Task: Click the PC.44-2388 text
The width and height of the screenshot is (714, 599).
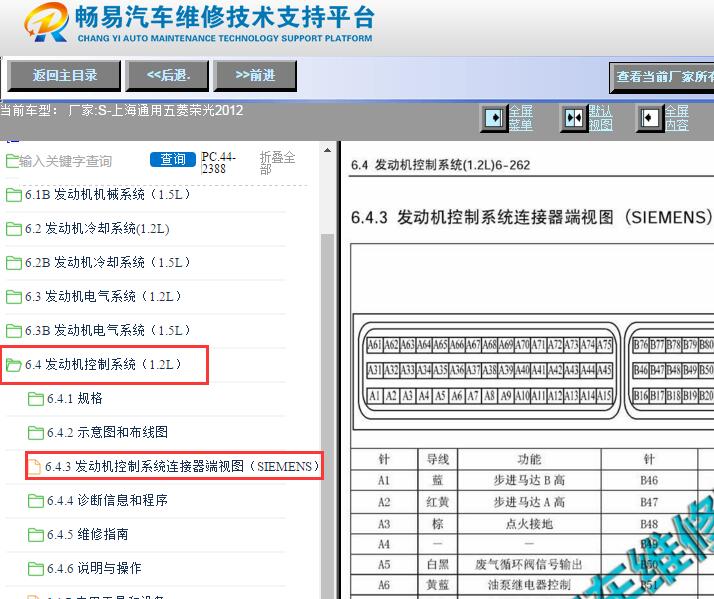Action: (218, 163)
